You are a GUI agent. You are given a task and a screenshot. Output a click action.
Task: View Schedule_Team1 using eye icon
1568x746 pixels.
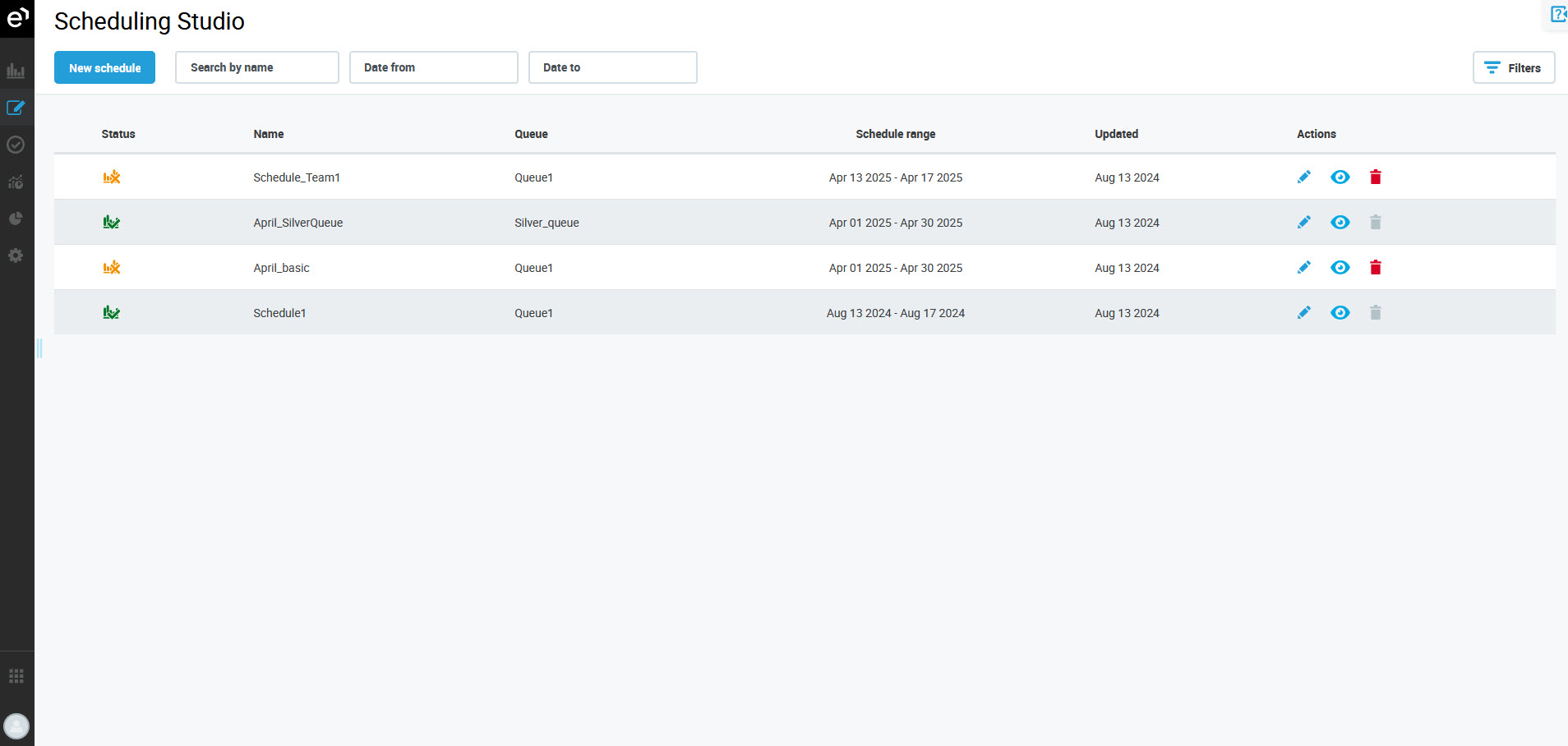pos(1340,177)
